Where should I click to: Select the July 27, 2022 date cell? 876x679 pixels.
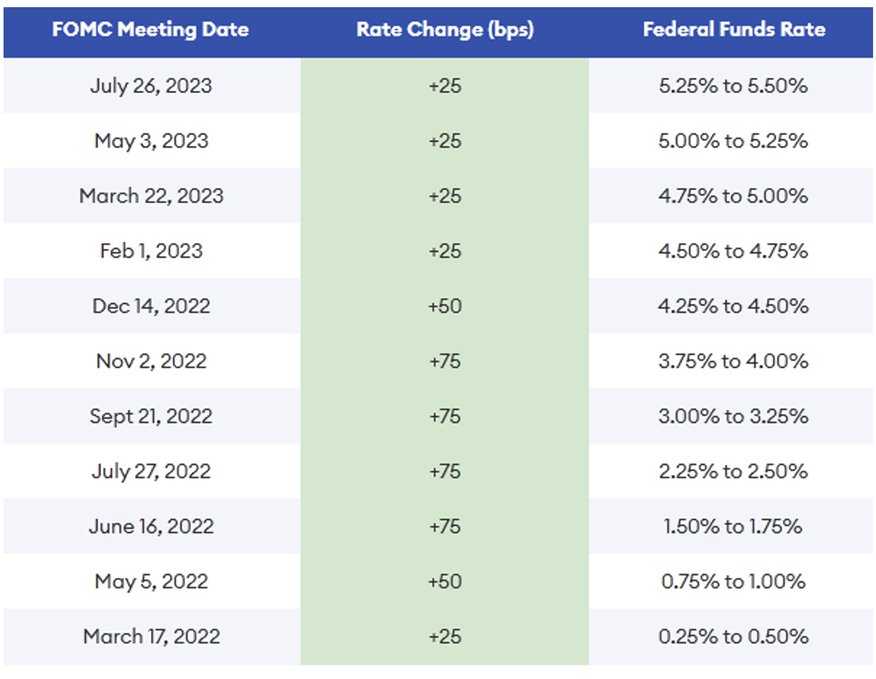152,471
